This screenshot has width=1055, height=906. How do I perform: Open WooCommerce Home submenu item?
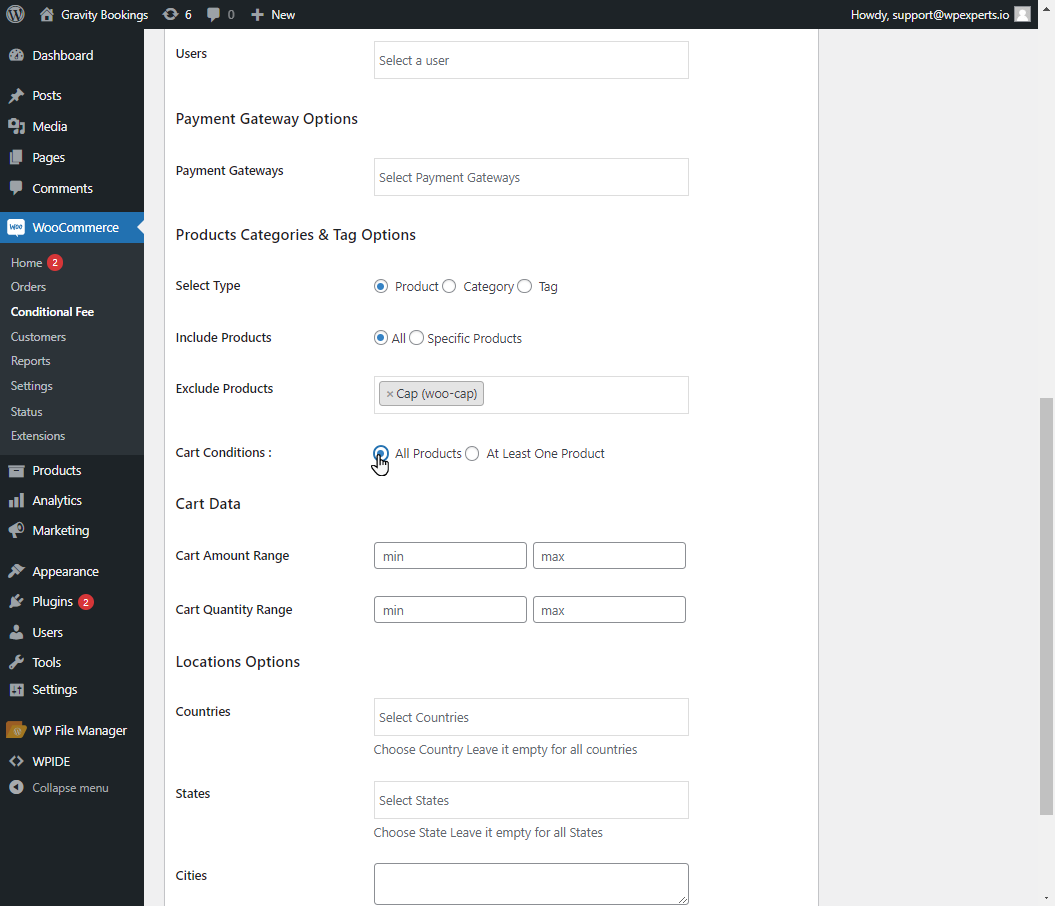click(26, 263)
